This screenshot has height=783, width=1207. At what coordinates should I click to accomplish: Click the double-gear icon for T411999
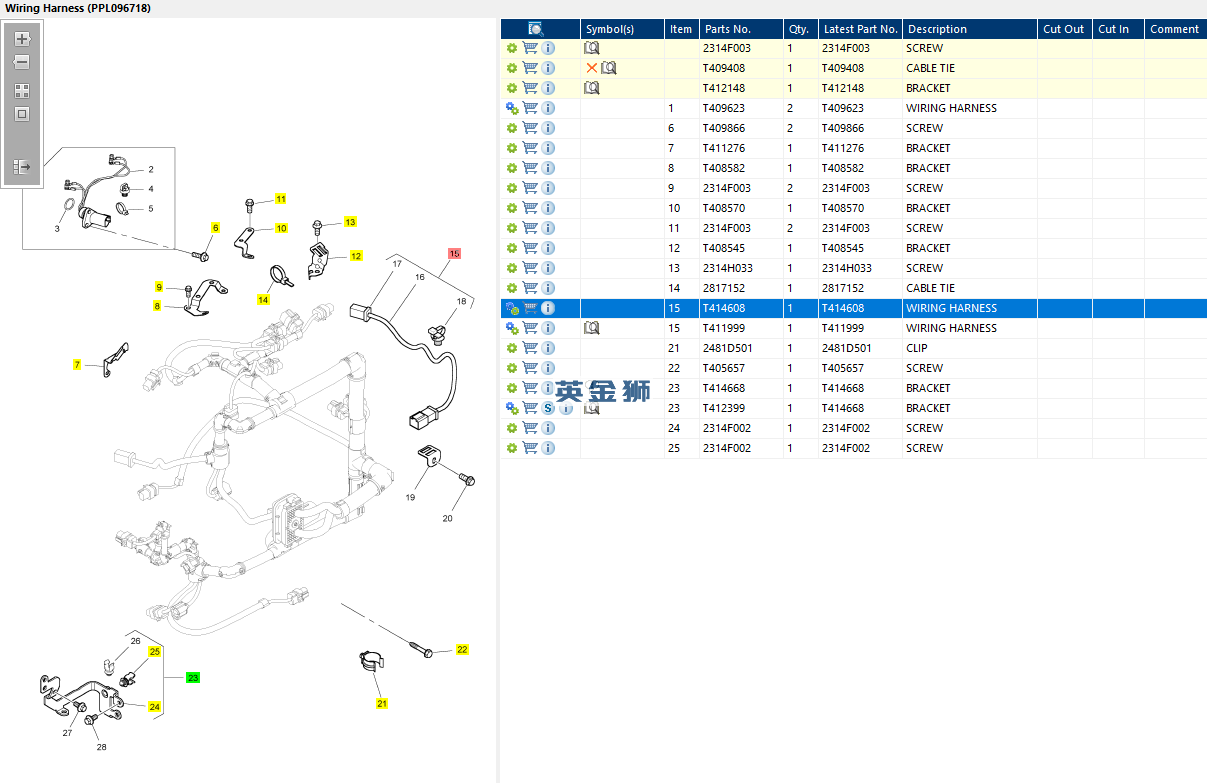(x=512, y=328)
